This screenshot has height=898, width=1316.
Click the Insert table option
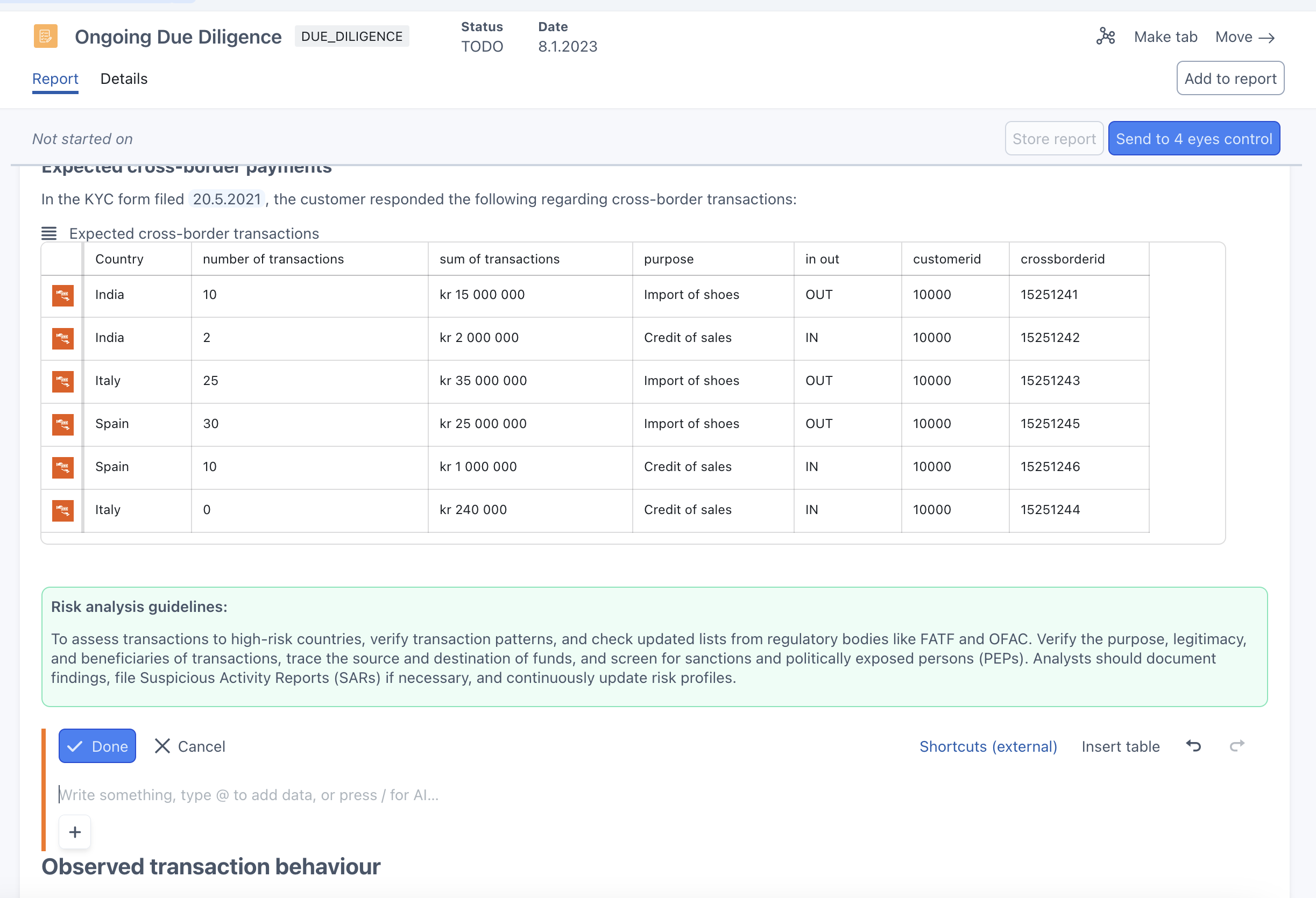click(x=1120, y=746)
